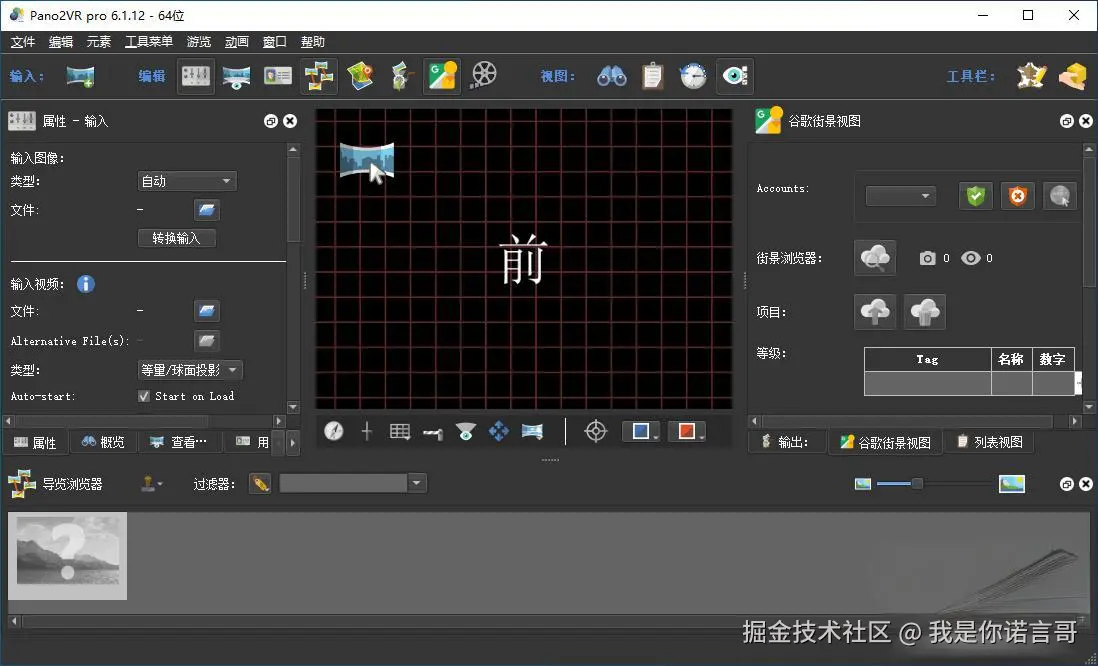Open the Tour Map toolbar icon

(361, 76)
